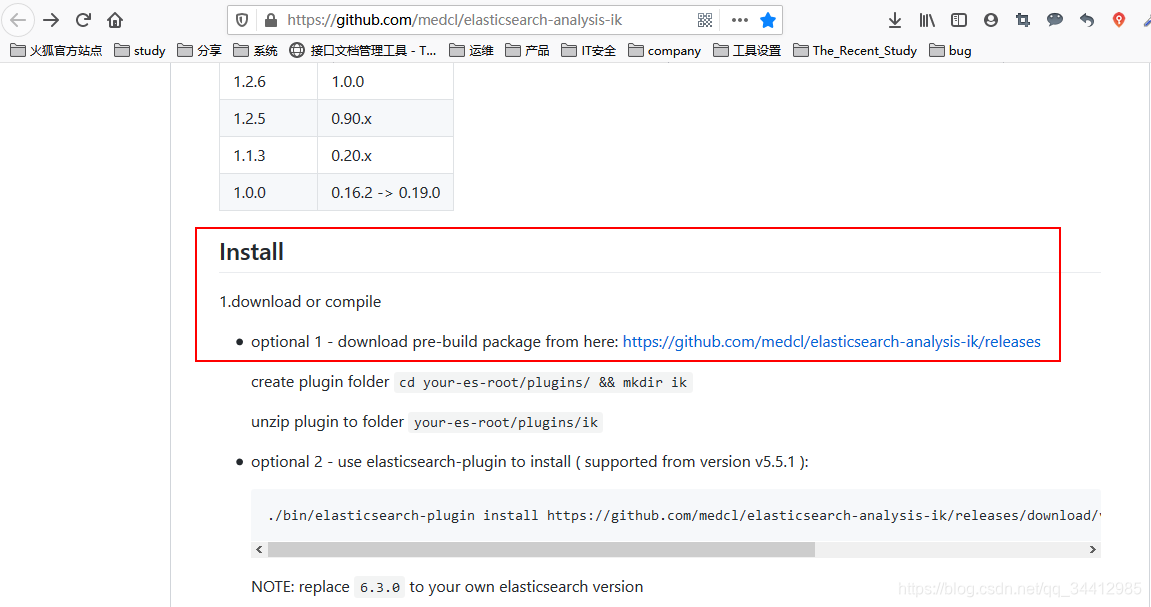Screen dimensions: 1151x607
Task: Select the 0.20.x table cell
Action: (x=385, y=156)
